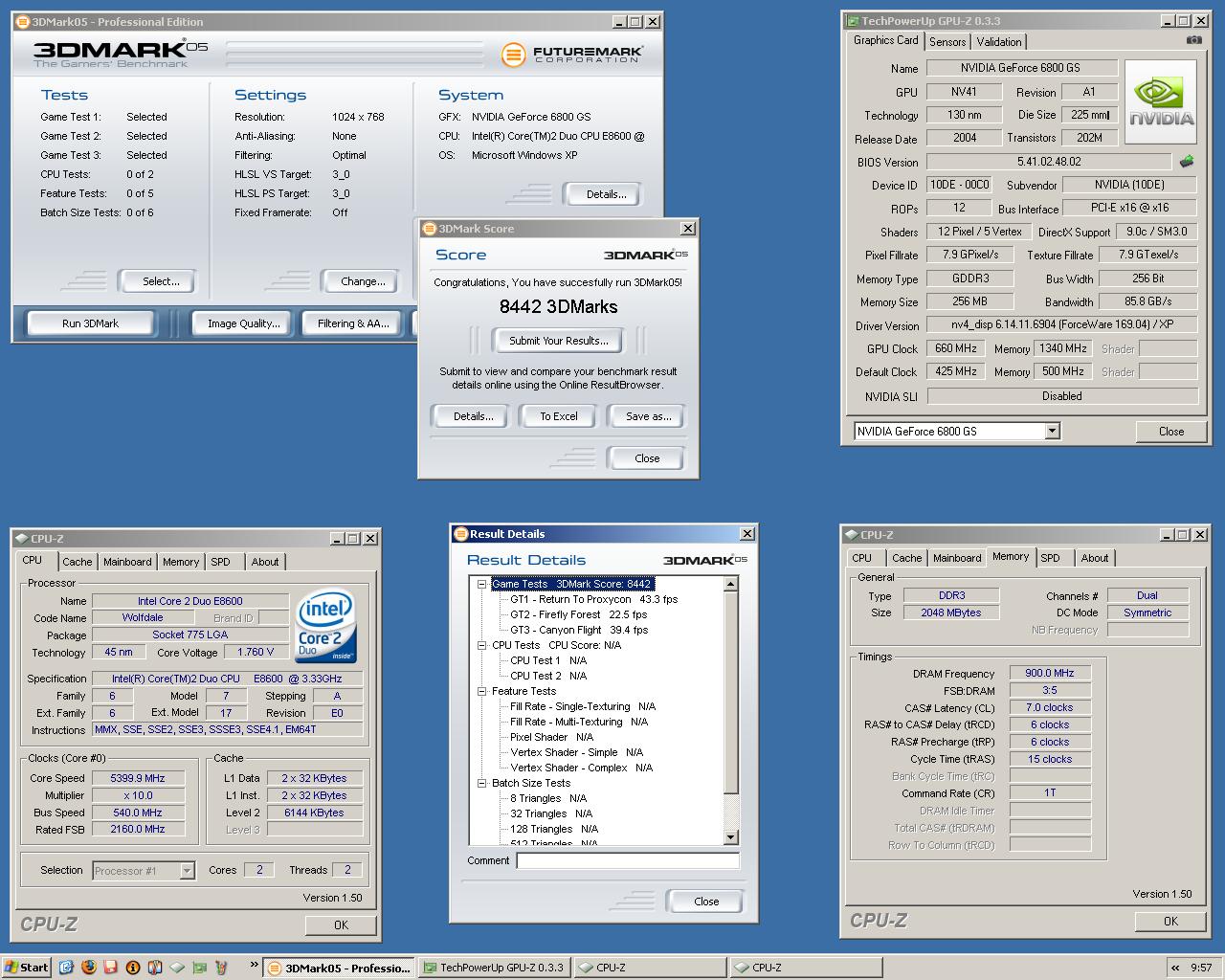
Task: Click the 8442 3DMarks score text
Action: click(558, 307)
